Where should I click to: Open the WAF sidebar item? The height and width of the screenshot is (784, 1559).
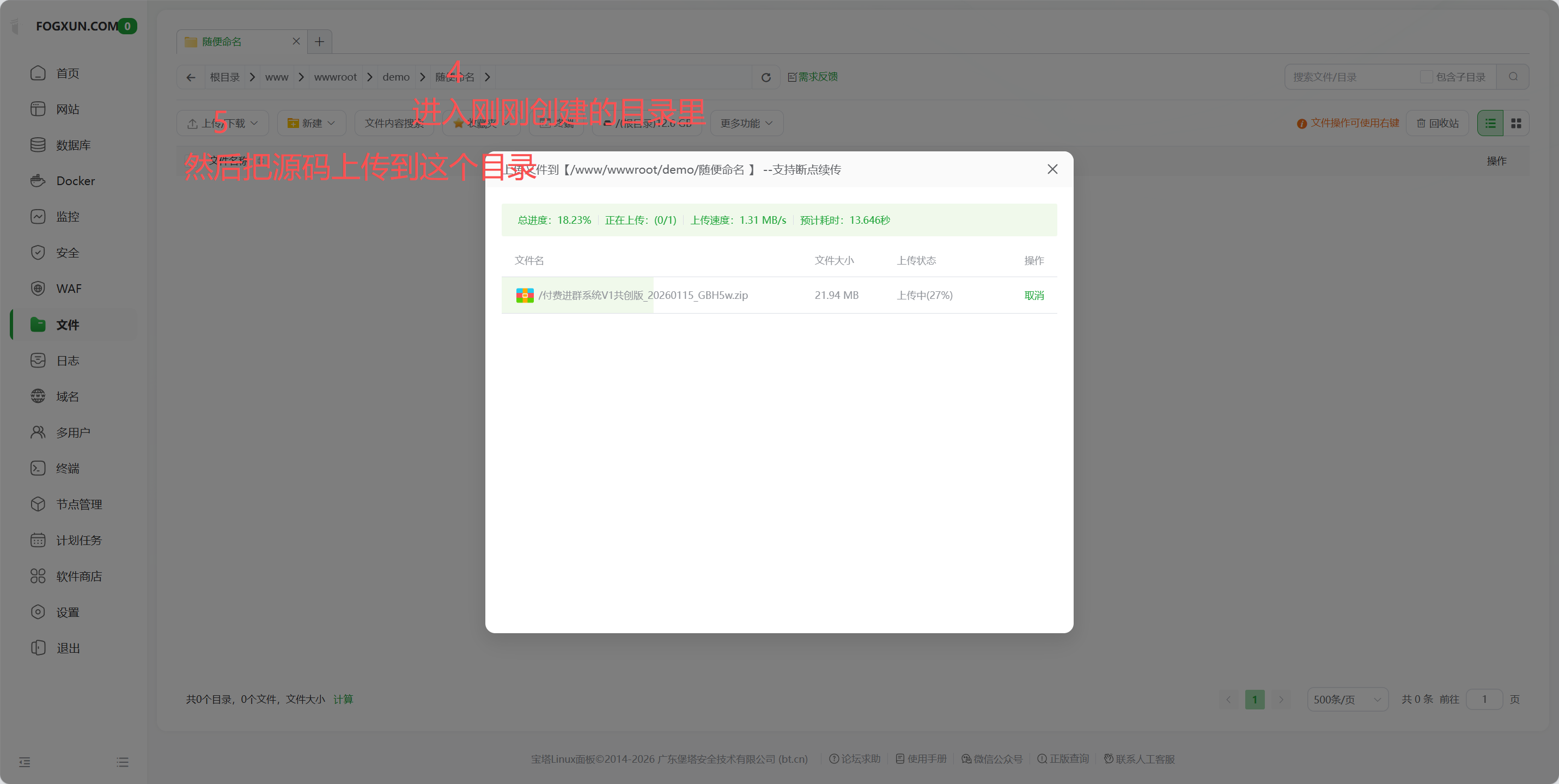click(x=69, y=289)
